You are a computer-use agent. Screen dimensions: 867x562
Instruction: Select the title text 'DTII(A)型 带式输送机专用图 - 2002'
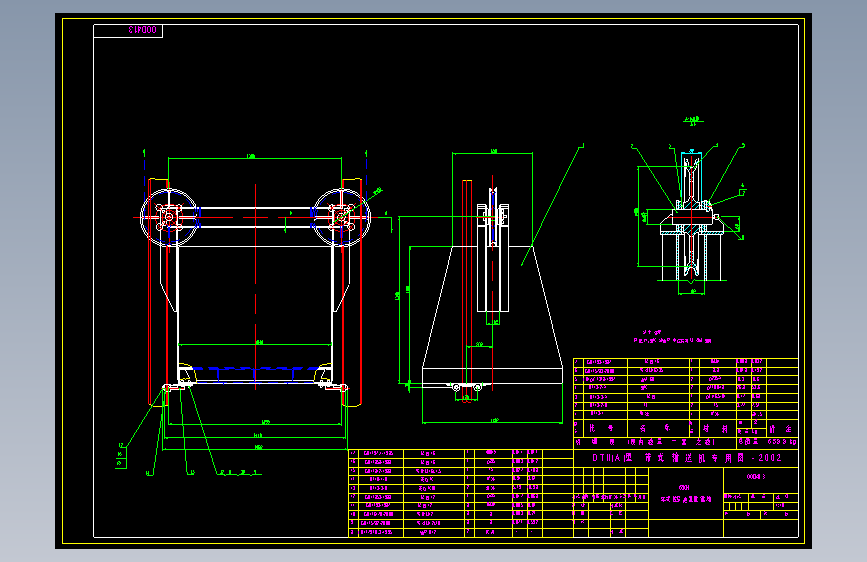tap(687, 458)
